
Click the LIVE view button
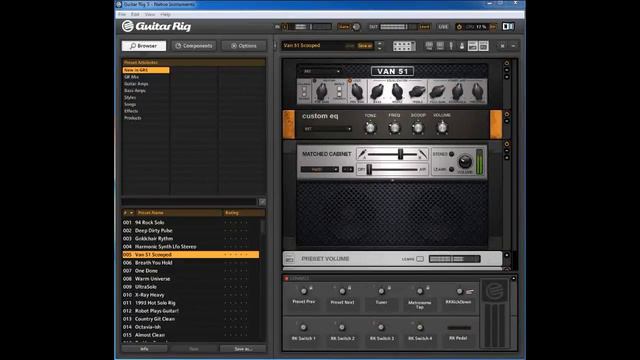[x=443, y=27]
